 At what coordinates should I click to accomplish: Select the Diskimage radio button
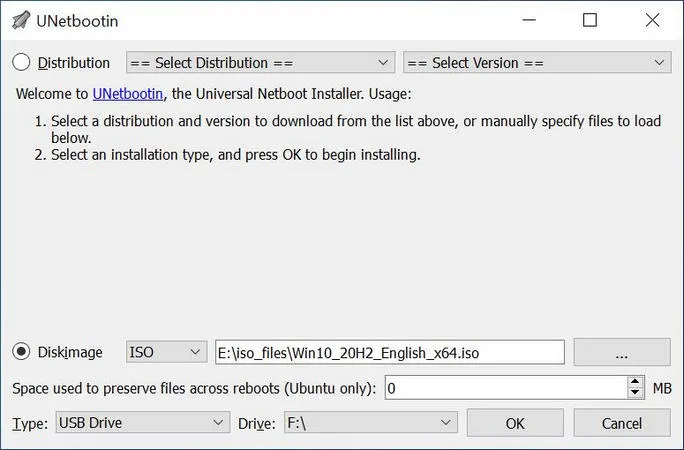point(22,352)
